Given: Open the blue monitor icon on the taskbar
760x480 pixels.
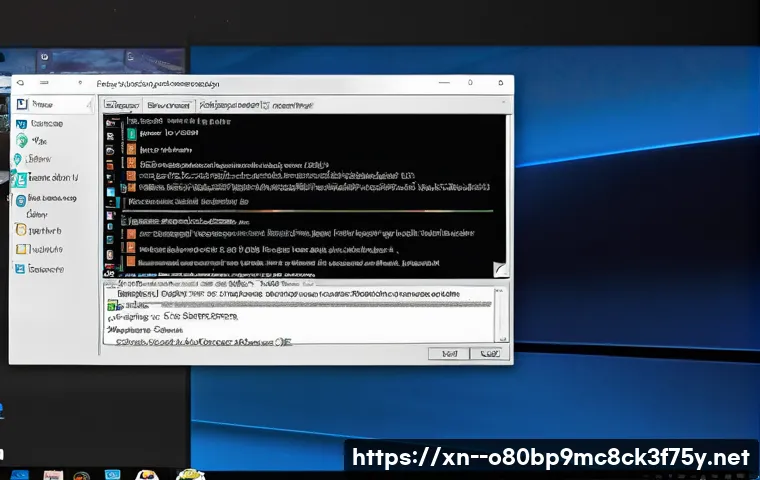Looking at the screenshot, I should pos(113,473).
